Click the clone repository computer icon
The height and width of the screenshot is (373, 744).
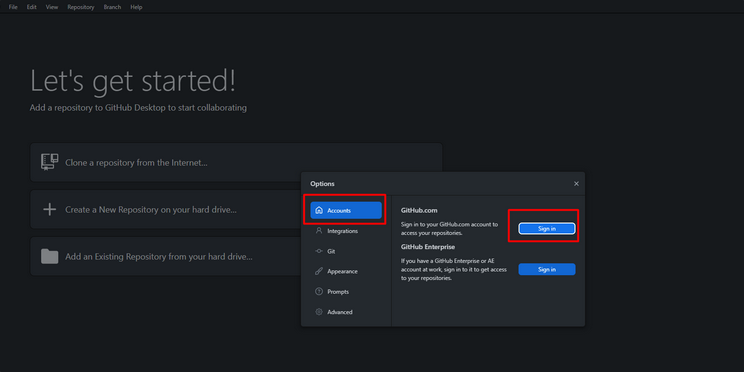pos(49,162)
